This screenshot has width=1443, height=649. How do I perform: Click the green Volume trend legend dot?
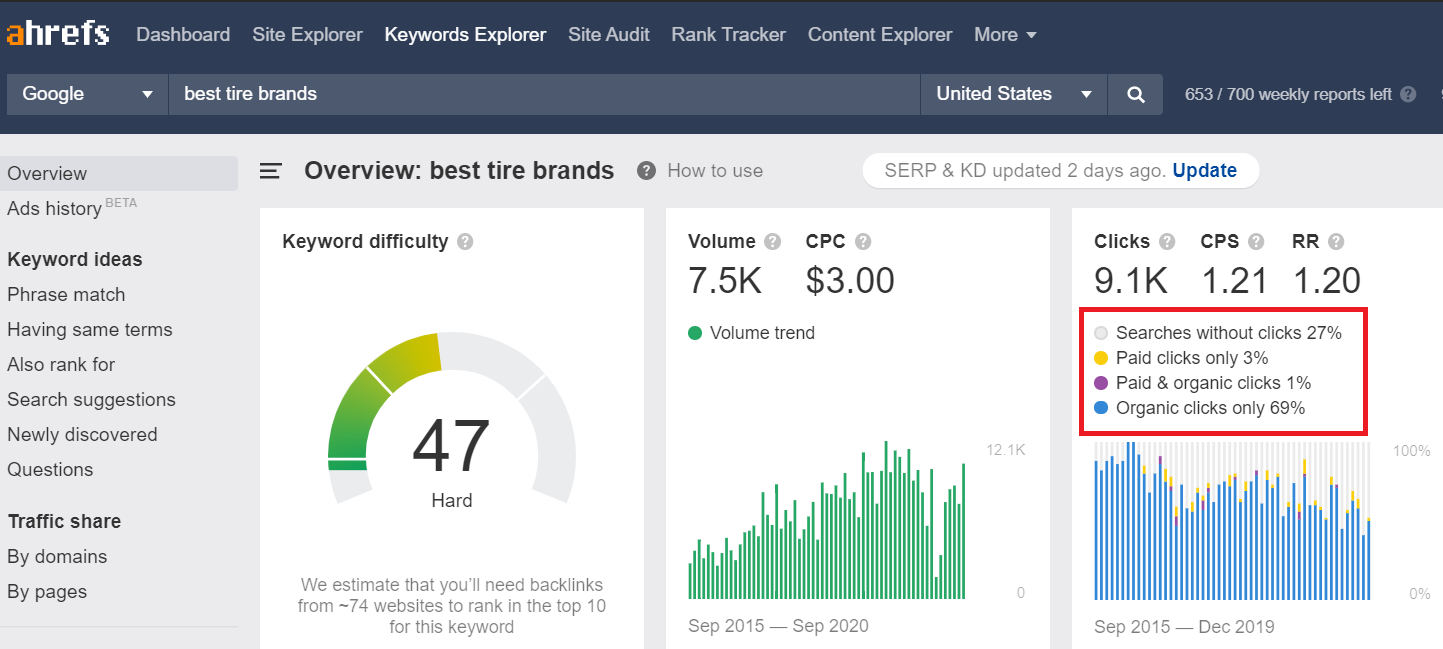(695, 332)
